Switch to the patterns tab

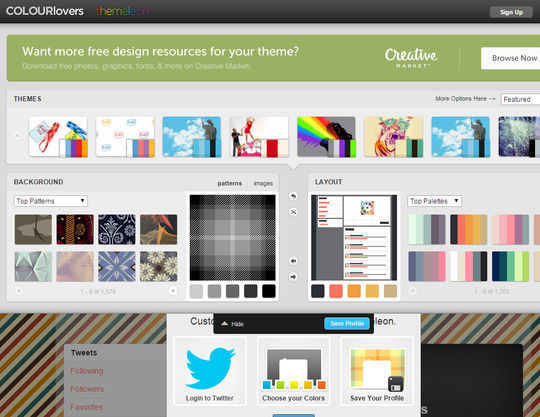(x=229, y=183)
